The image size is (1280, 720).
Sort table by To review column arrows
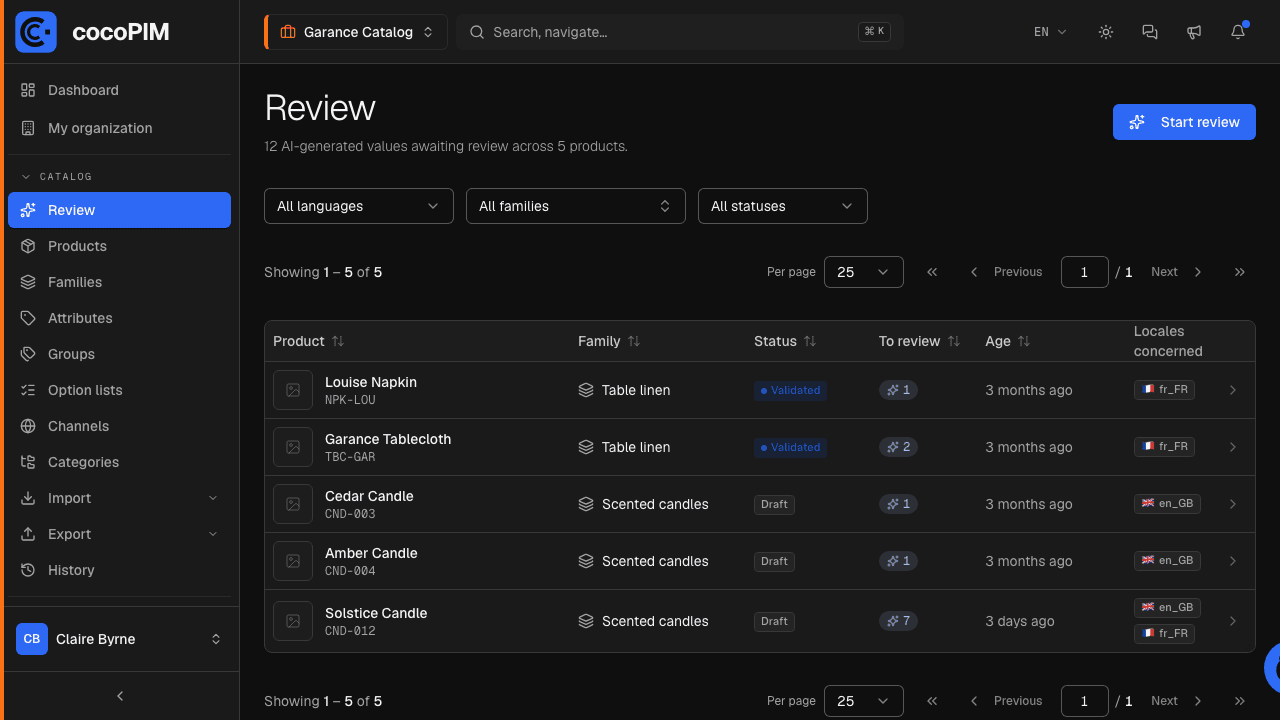954,341
